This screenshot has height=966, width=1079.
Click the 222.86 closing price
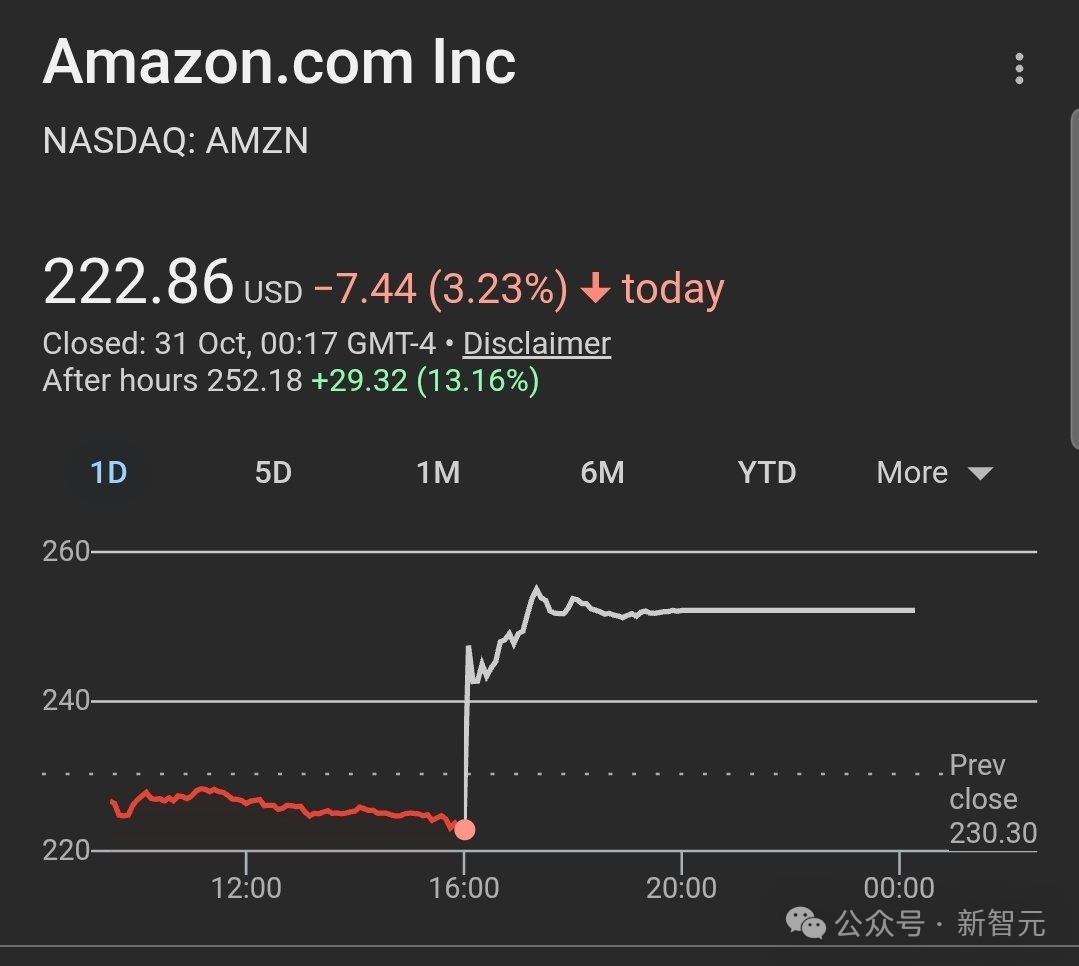pos(138,283)
